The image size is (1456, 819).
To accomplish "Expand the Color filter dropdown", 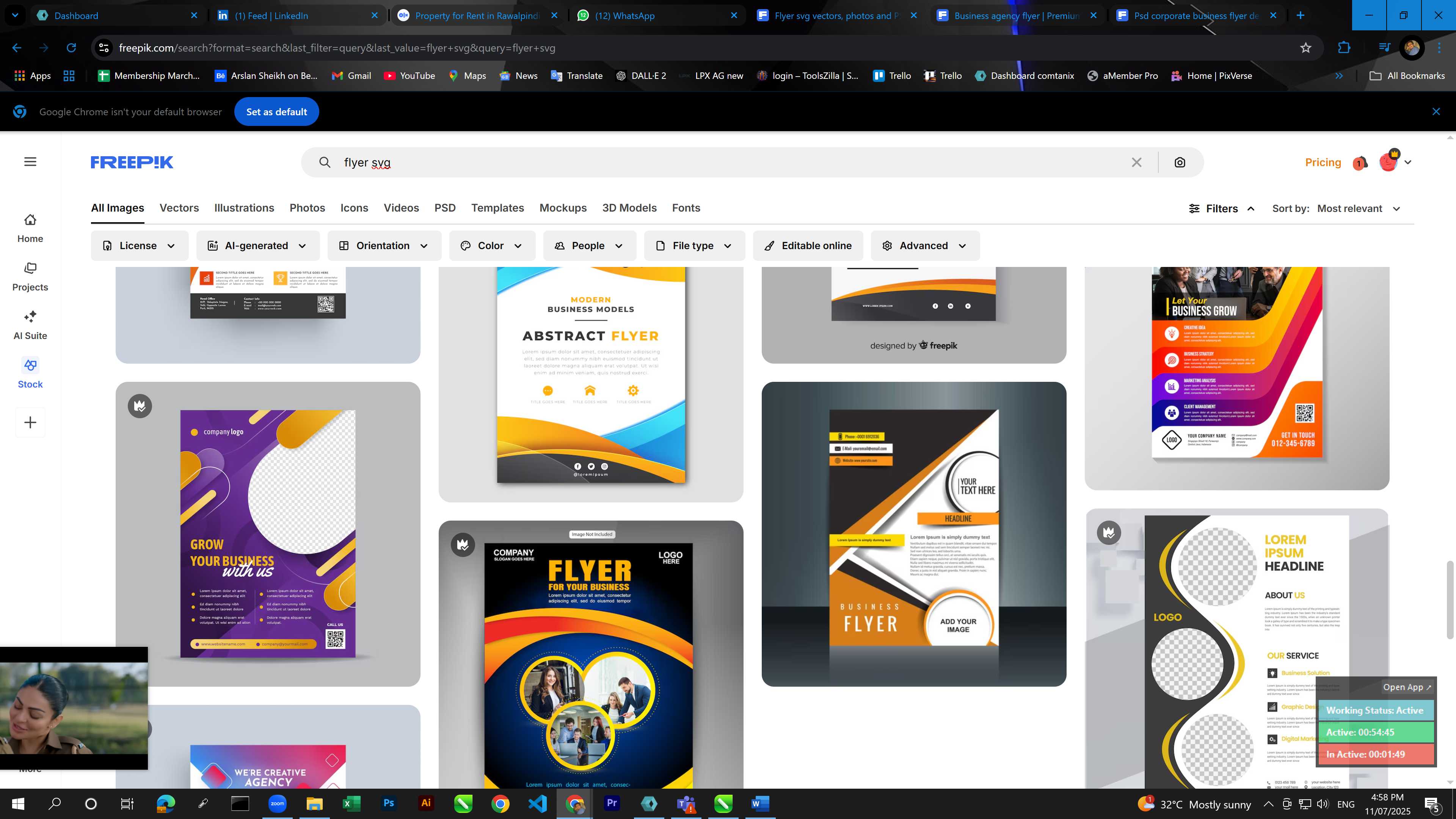I will [x=492, y=246].
